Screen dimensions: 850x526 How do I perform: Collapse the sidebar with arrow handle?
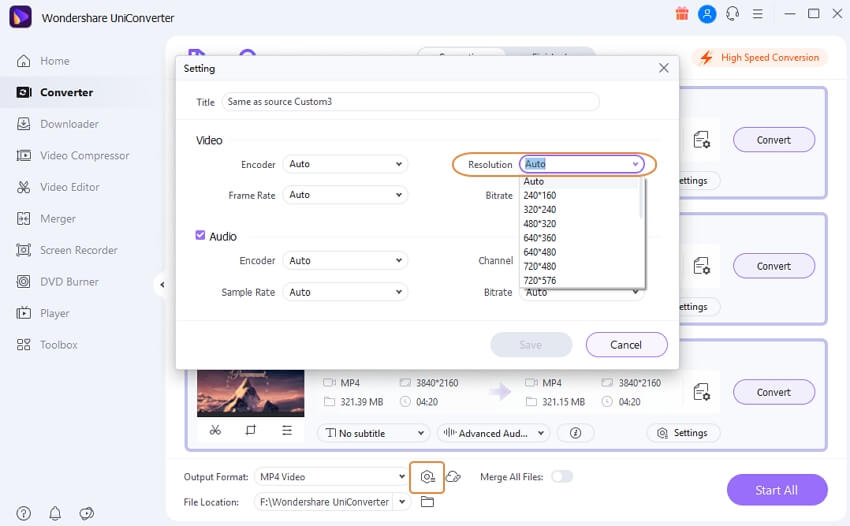162,284
